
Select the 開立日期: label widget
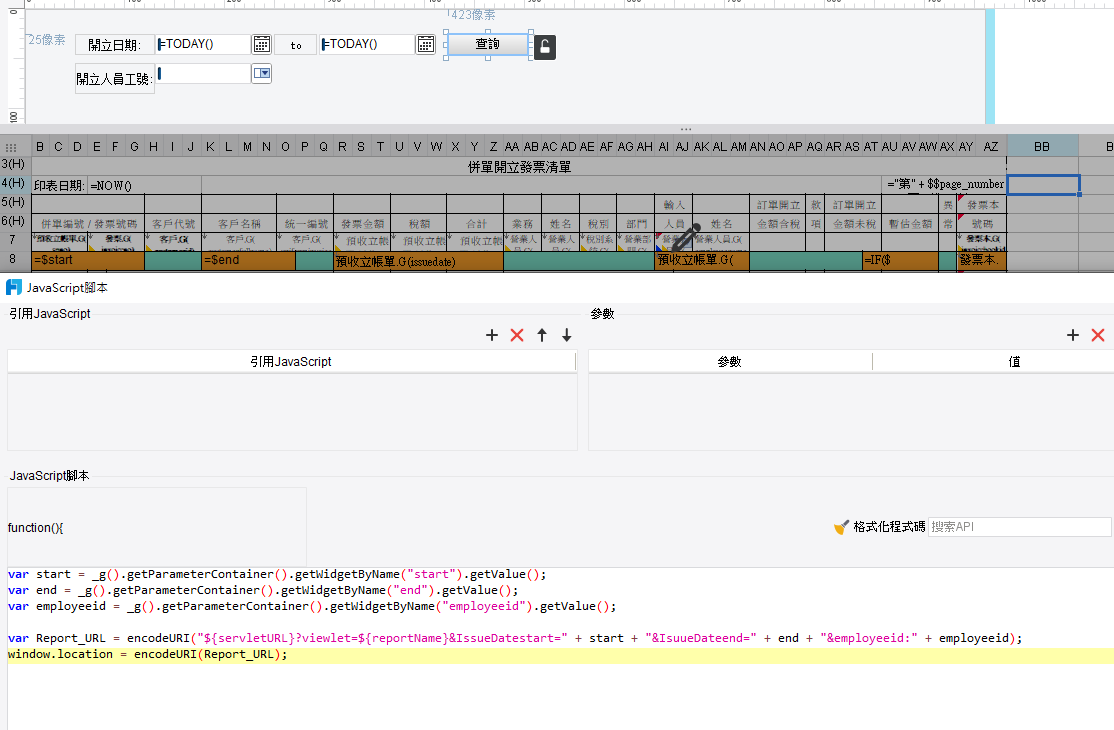coord(114,45)
